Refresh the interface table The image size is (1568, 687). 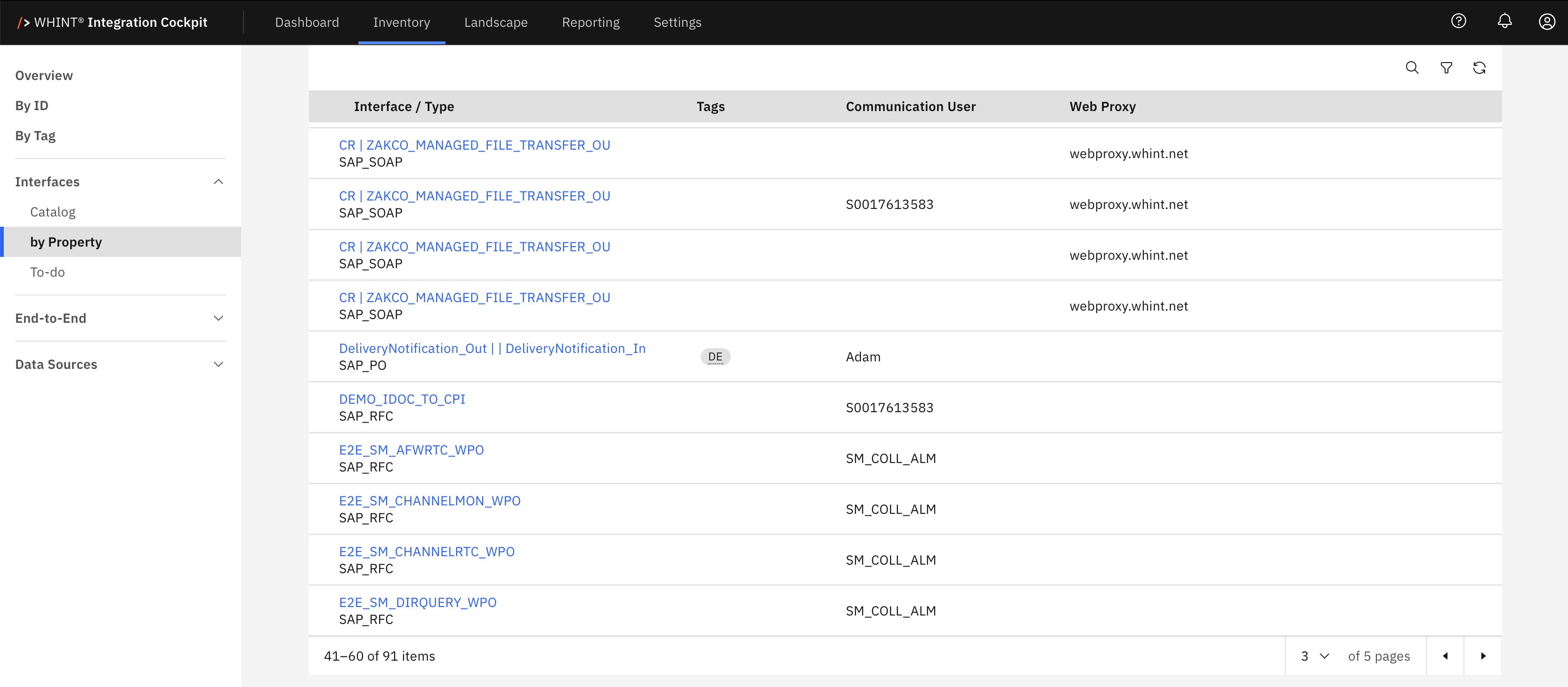[x=1479, y=68]
